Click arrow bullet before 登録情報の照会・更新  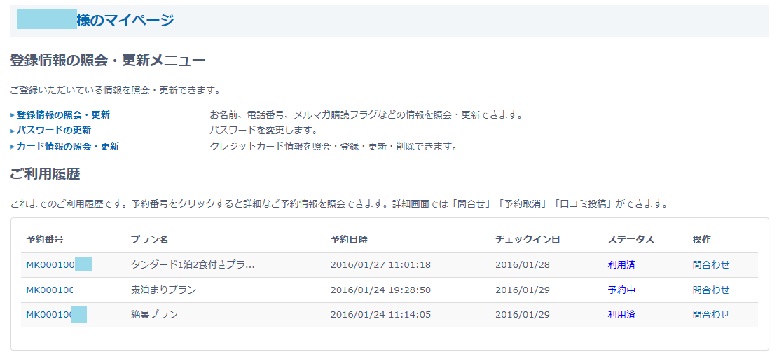[x=12, y=115]
